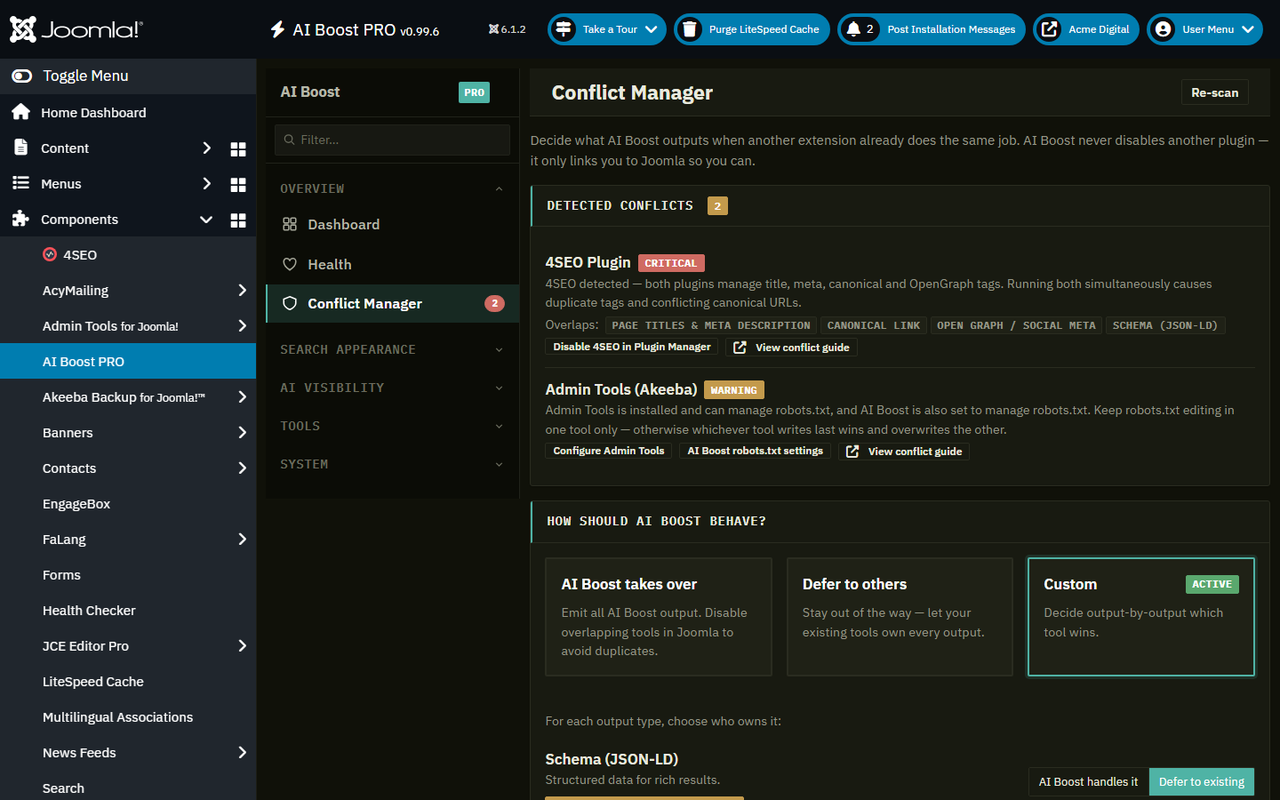Click the Dashboard grid icon
The width and height of the screenshot is (1280, 800).
click(290, 225)
